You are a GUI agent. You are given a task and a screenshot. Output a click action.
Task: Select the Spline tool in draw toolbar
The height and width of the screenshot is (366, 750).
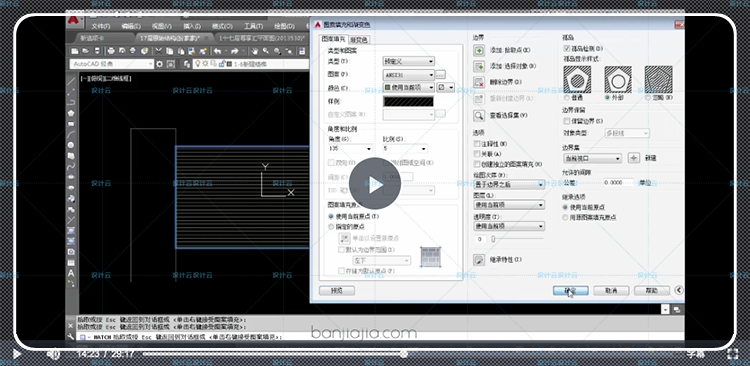pos(71,166)
